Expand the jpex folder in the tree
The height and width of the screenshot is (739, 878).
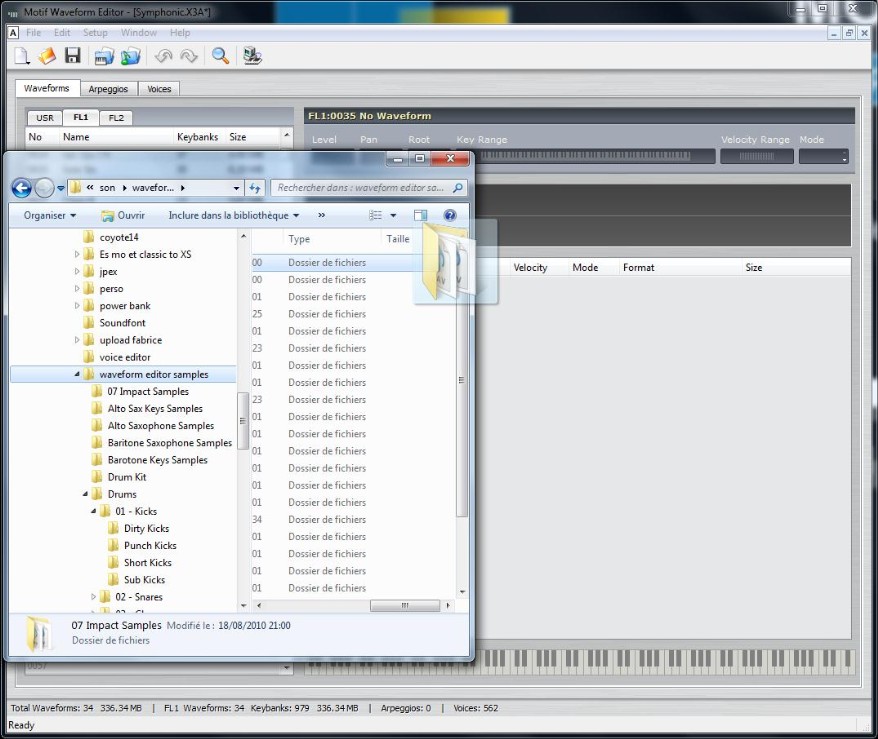click(x=77, y=272)
